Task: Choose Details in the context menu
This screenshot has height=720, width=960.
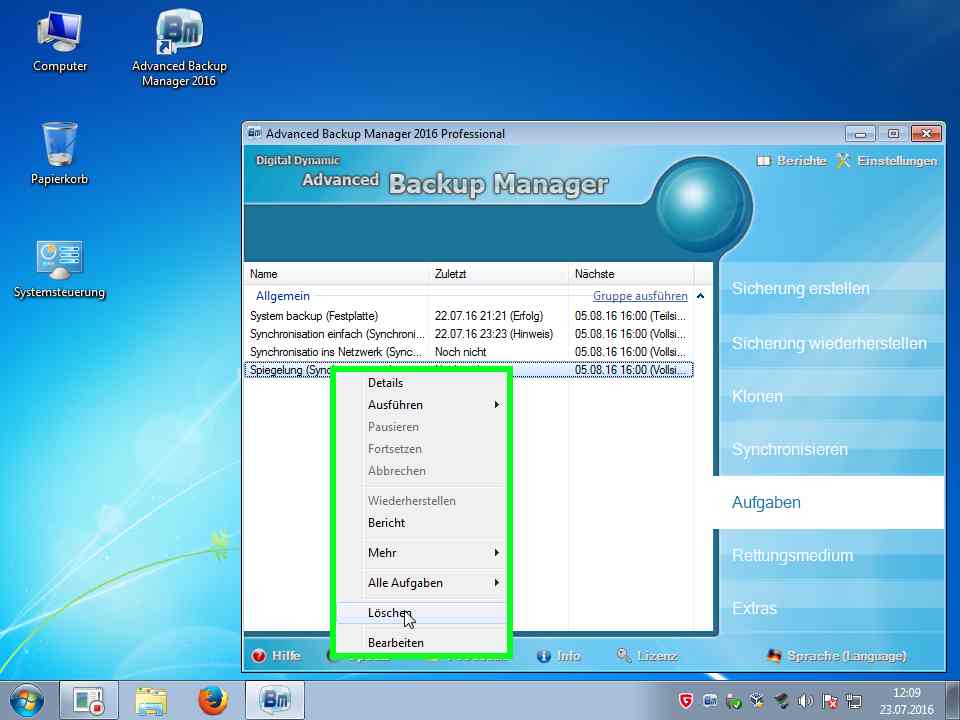Action: tap(421, 383)
